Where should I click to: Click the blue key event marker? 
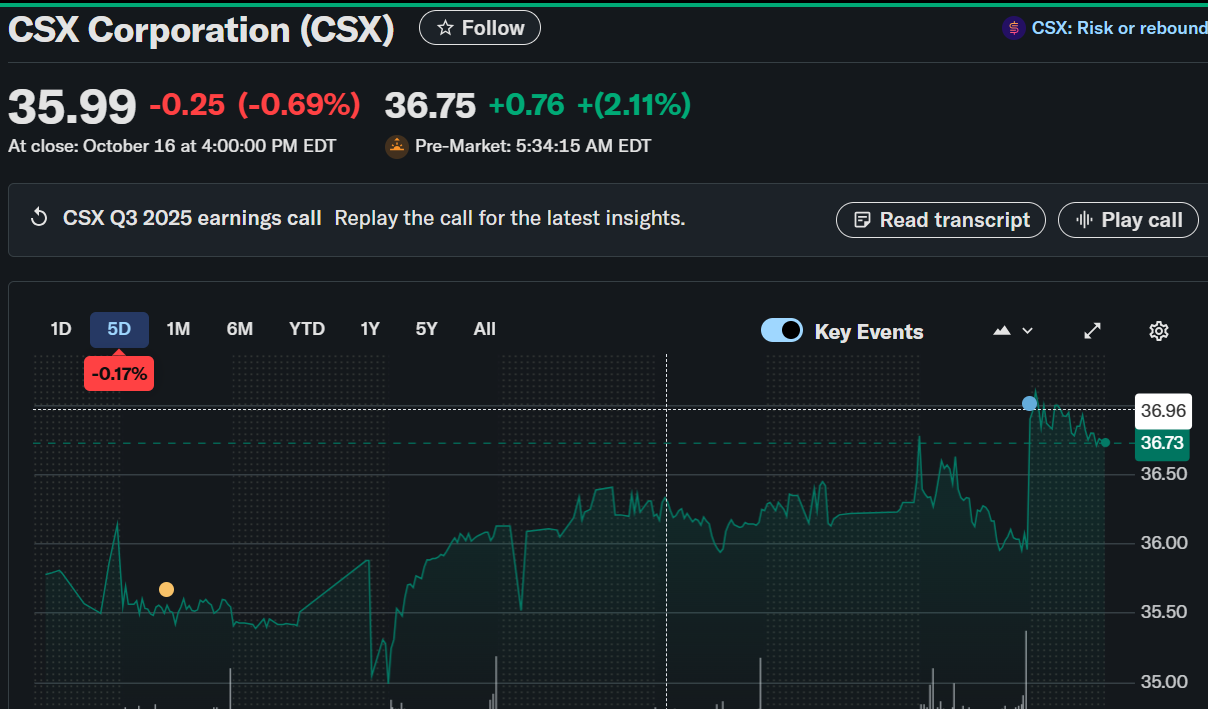click(x=1029, y=403)
